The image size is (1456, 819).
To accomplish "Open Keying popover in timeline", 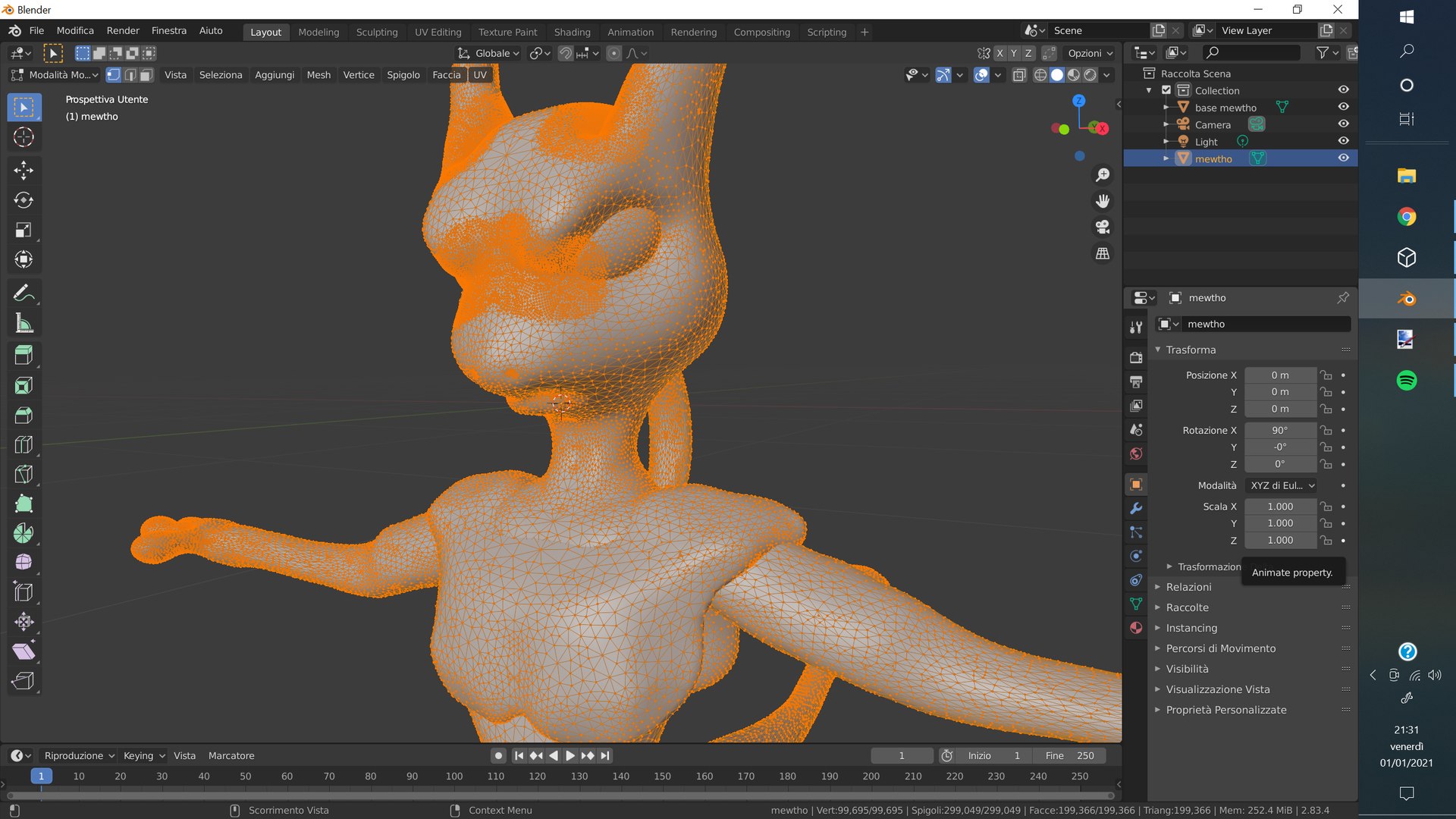I will 144,755.
